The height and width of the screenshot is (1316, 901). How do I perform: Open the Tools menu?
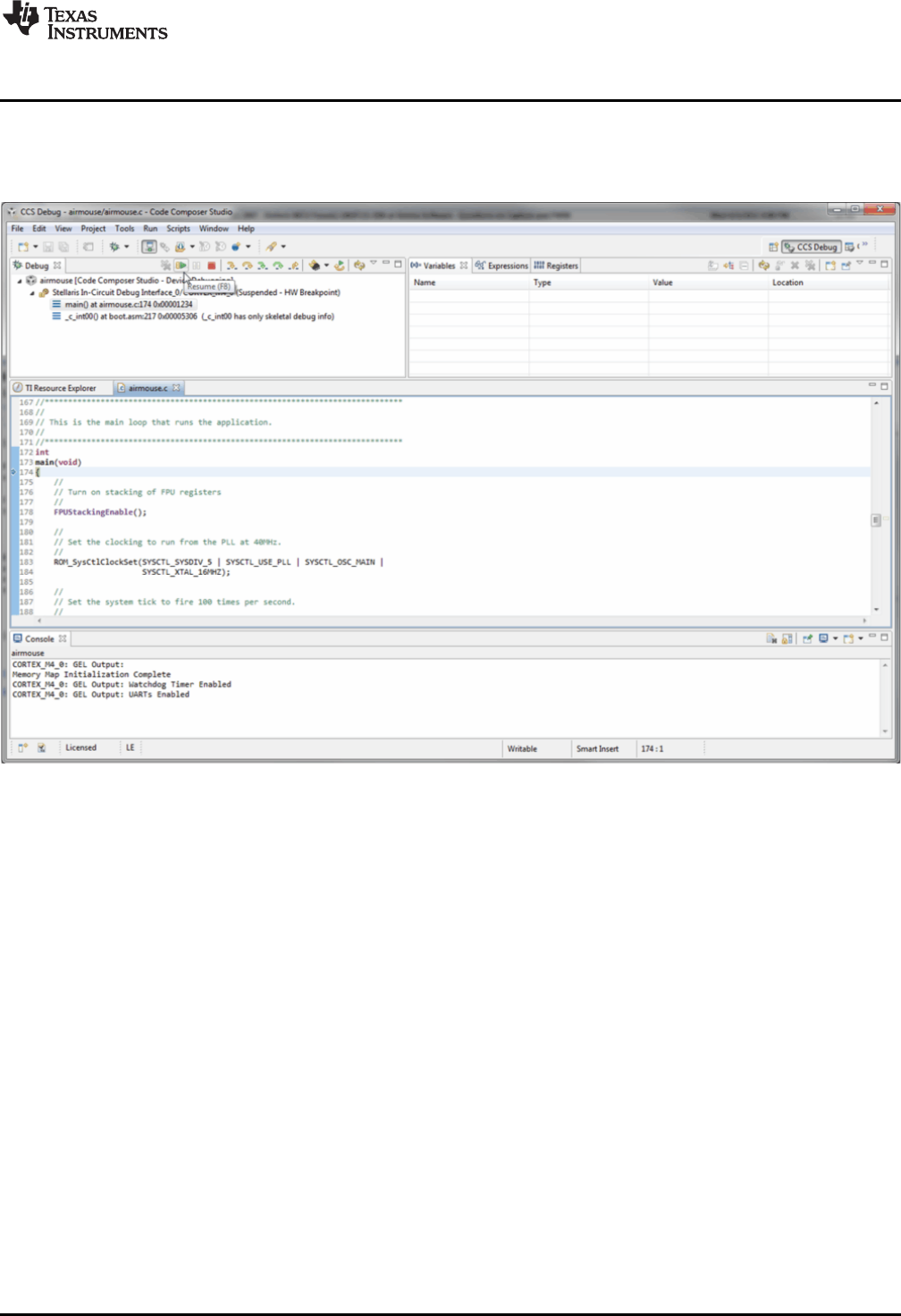(x=124, y=229)
